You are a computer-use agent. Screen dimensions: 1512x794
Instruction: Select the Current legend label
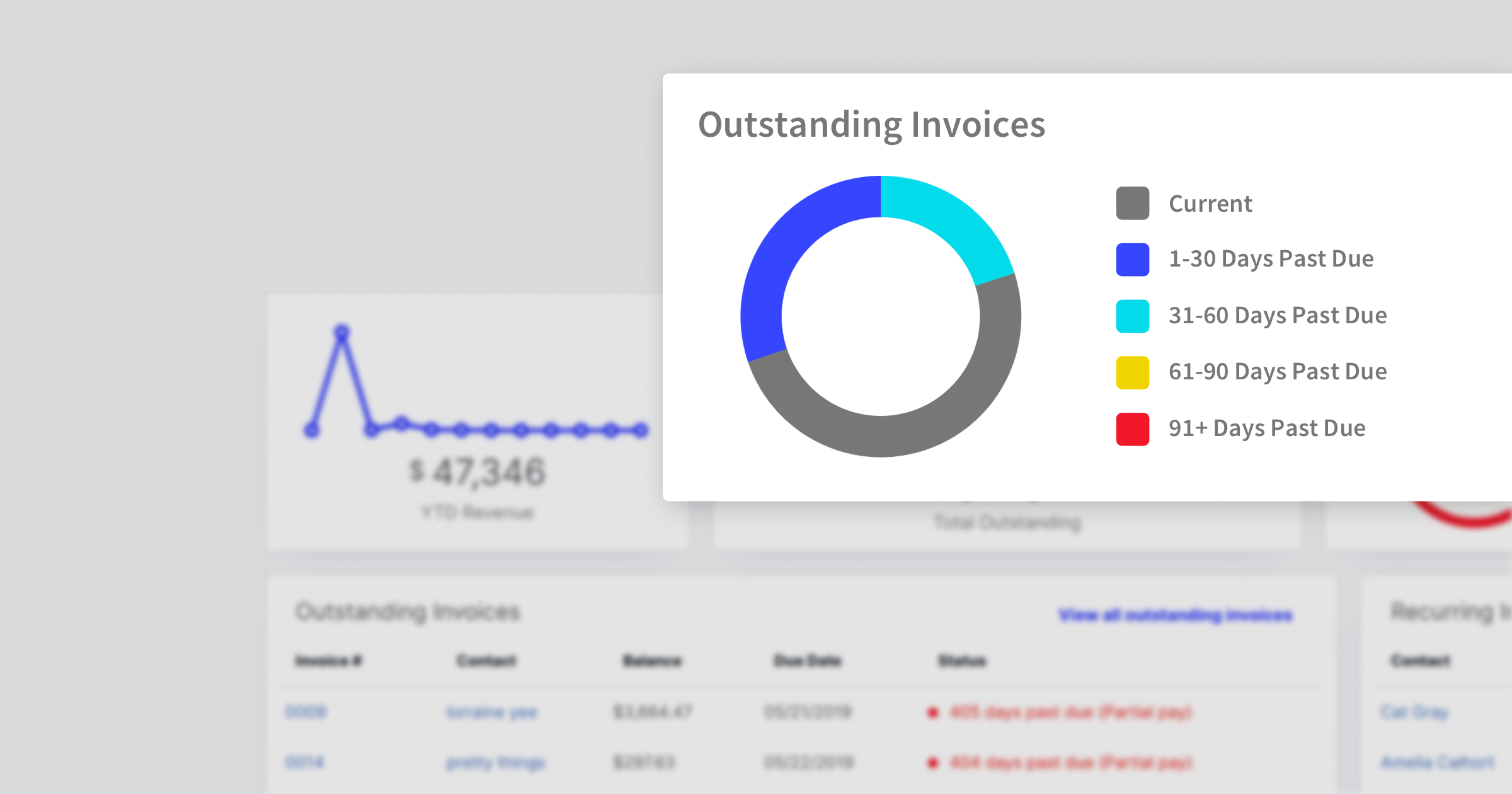point(1210,204)
